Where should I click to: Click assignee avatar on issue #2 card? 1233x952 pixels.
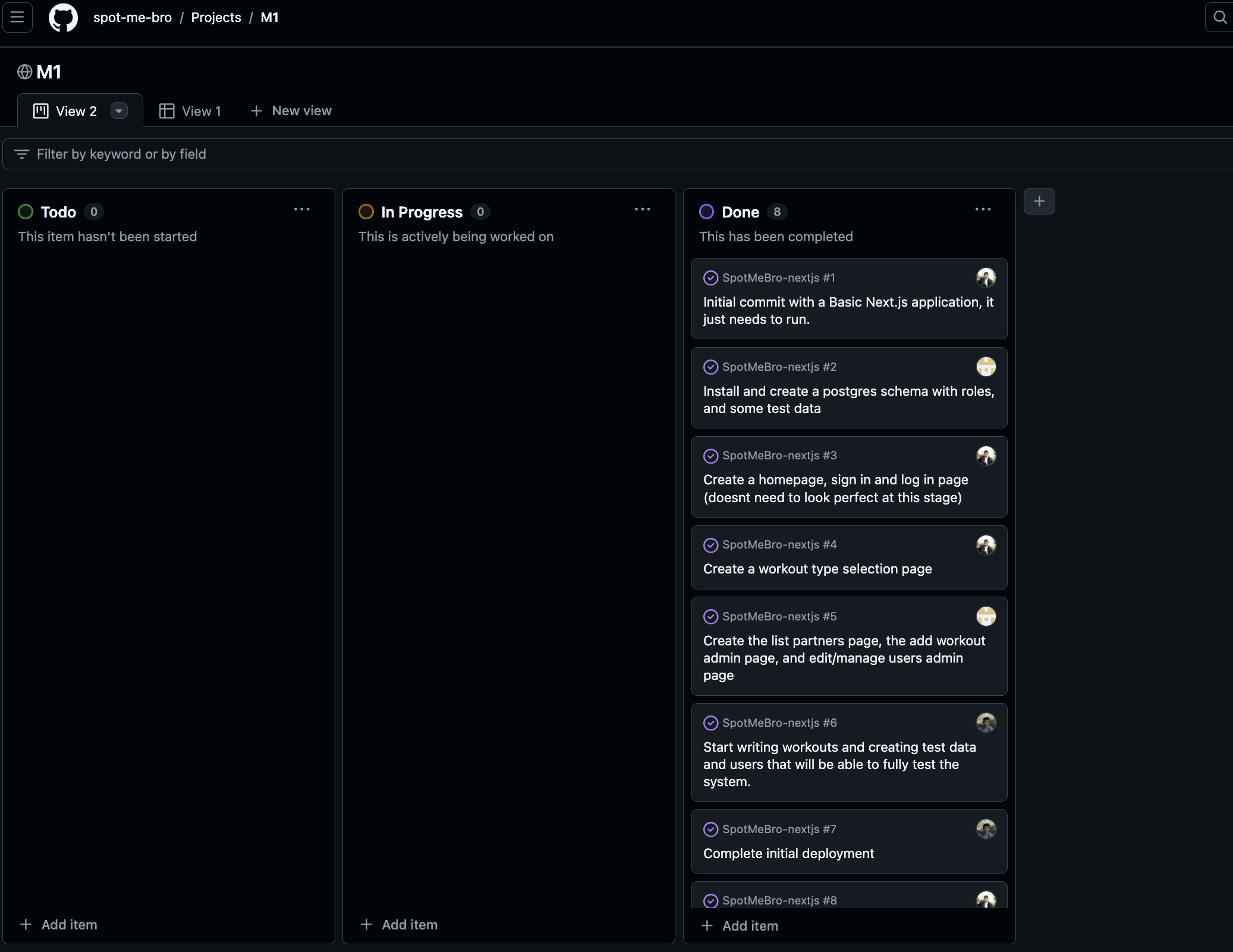(x=986, y=367)
